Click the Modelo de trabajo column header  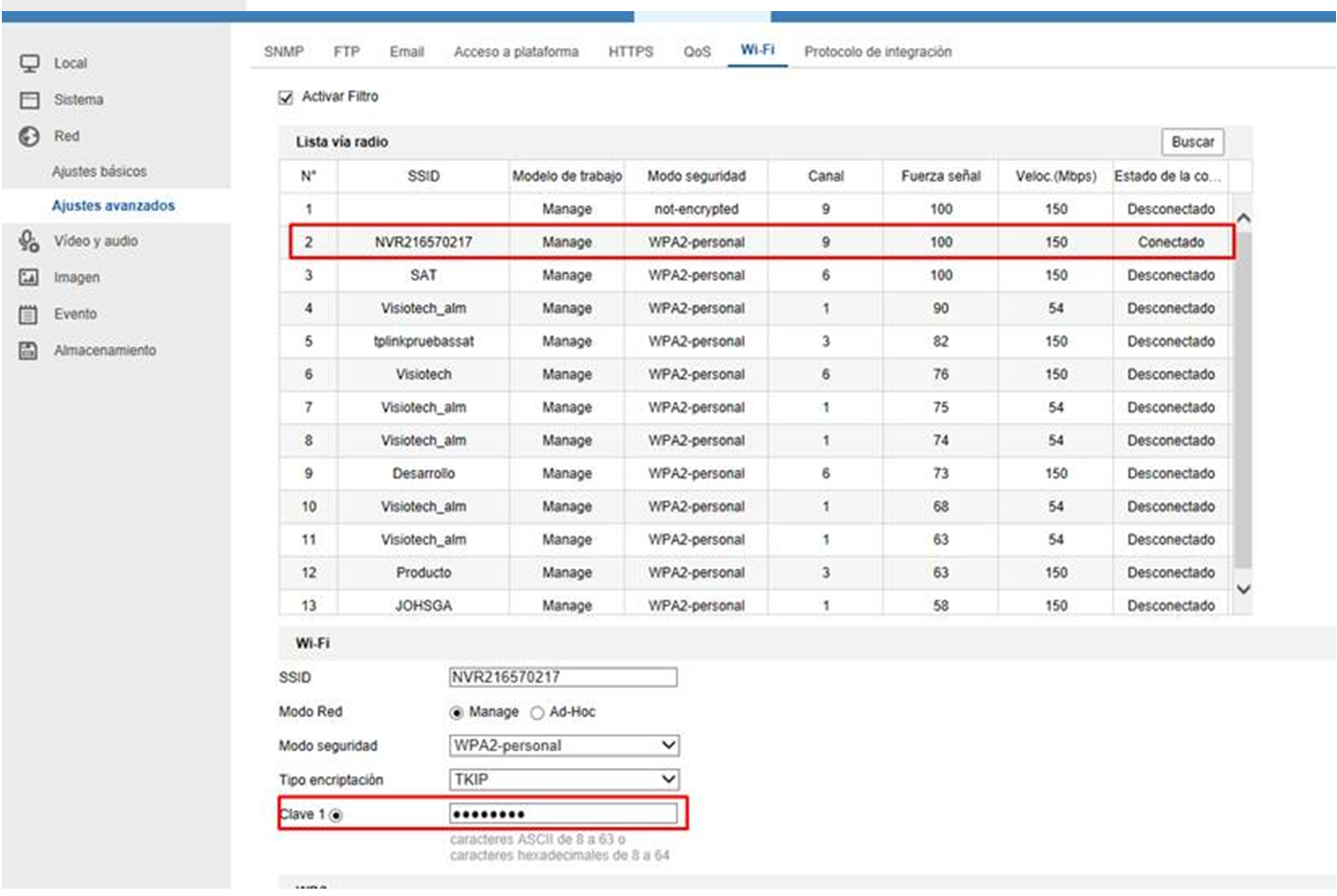pyautogui.click(x=567, y=176)
